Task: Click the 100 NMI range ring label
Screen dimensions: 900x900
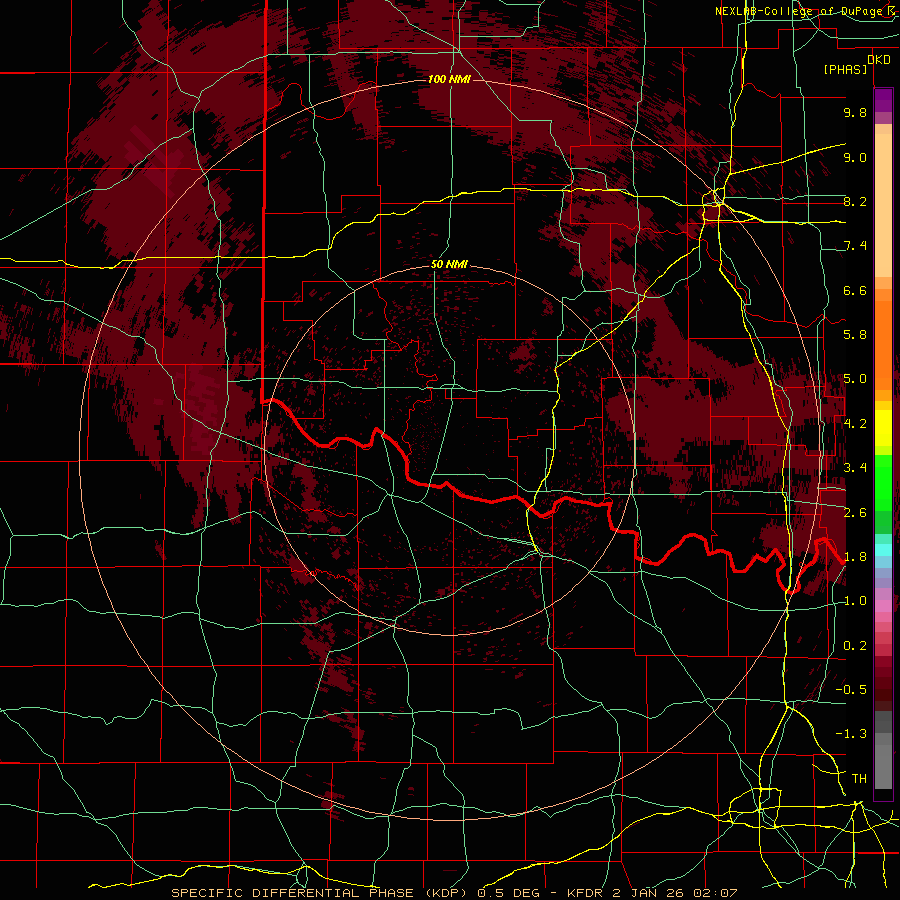Action: coord(449,79)
